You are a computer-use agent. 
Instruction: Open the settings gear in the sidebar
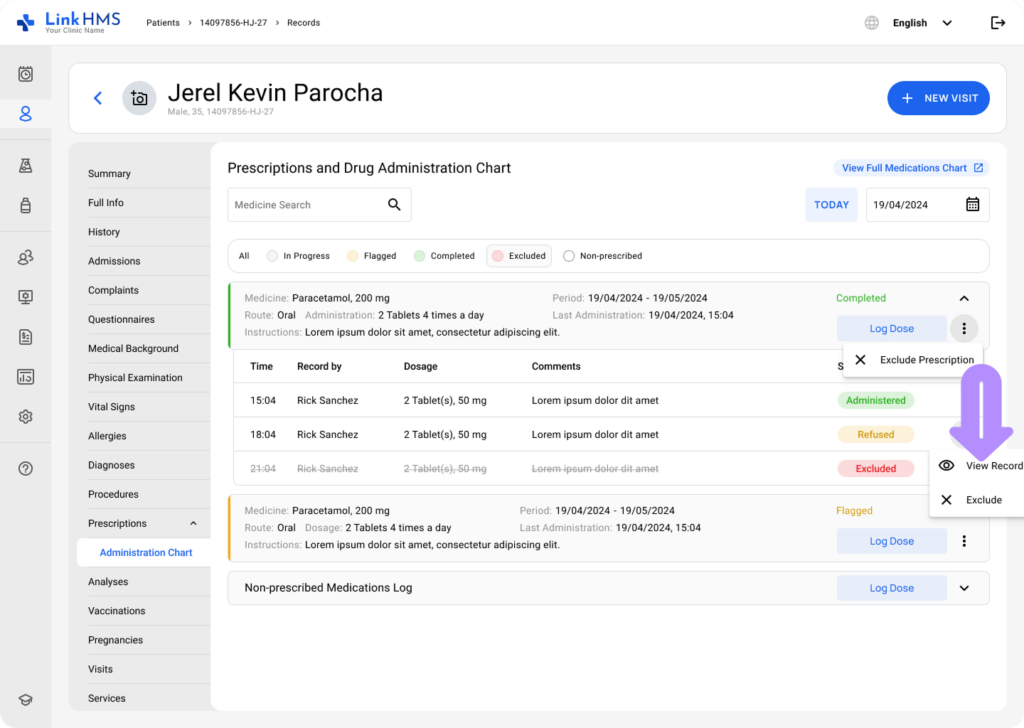pos(26,417)
